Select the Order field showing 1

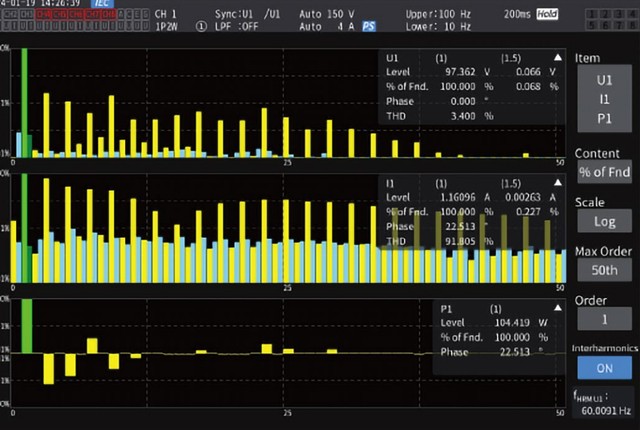[604, 319]
